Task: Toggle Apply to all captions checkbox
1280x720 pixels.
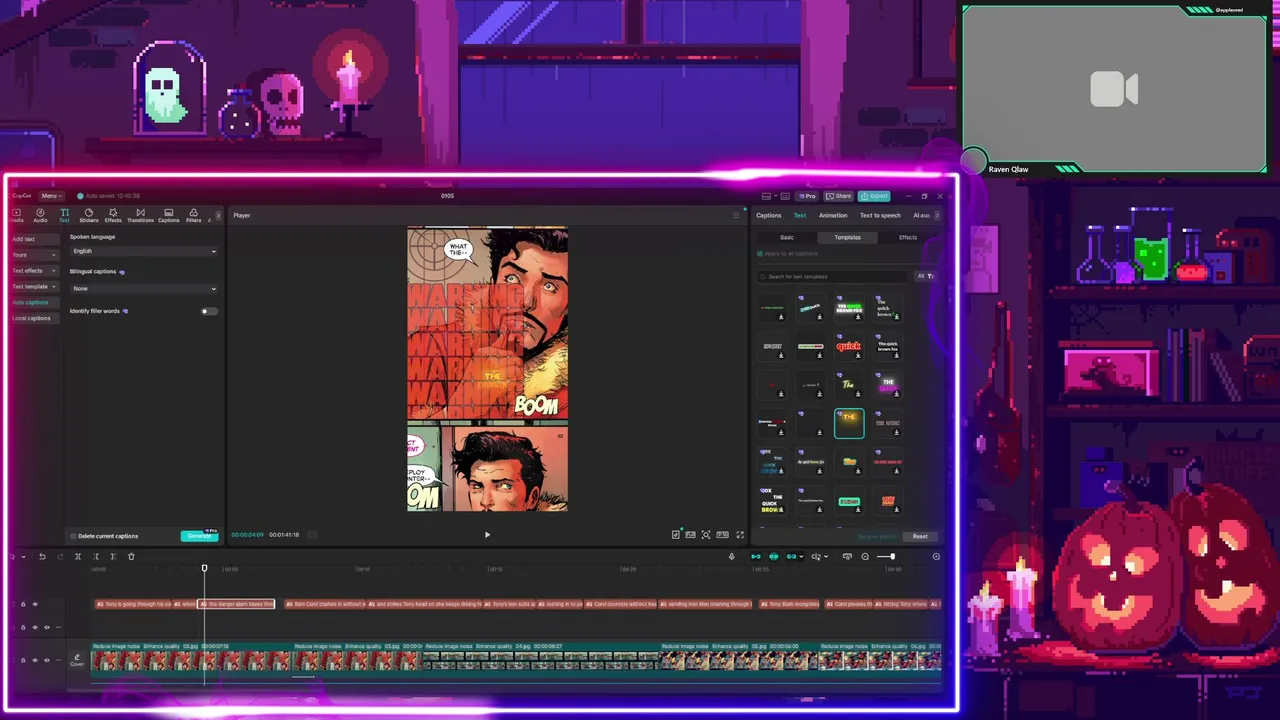Action: click(x=760, y=254)
